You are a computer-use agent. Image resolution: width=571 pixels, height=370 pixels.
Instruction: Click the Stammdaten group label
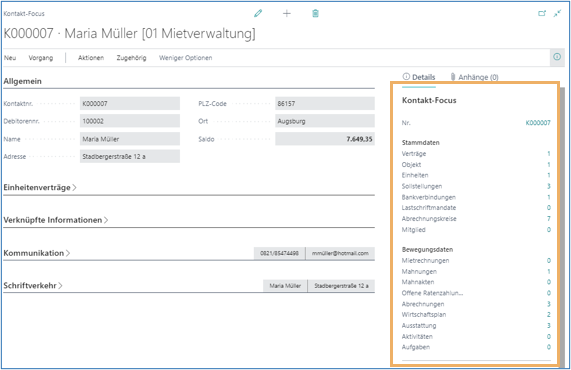click(421, 143)
